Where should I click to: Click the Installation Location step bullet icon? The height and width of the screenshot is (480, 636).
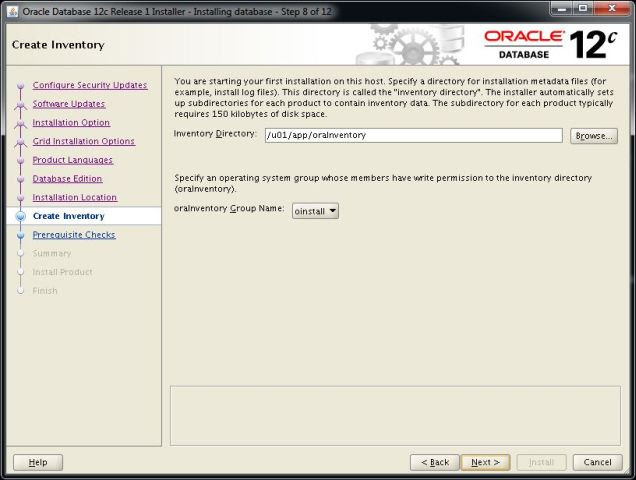(21, 198)
